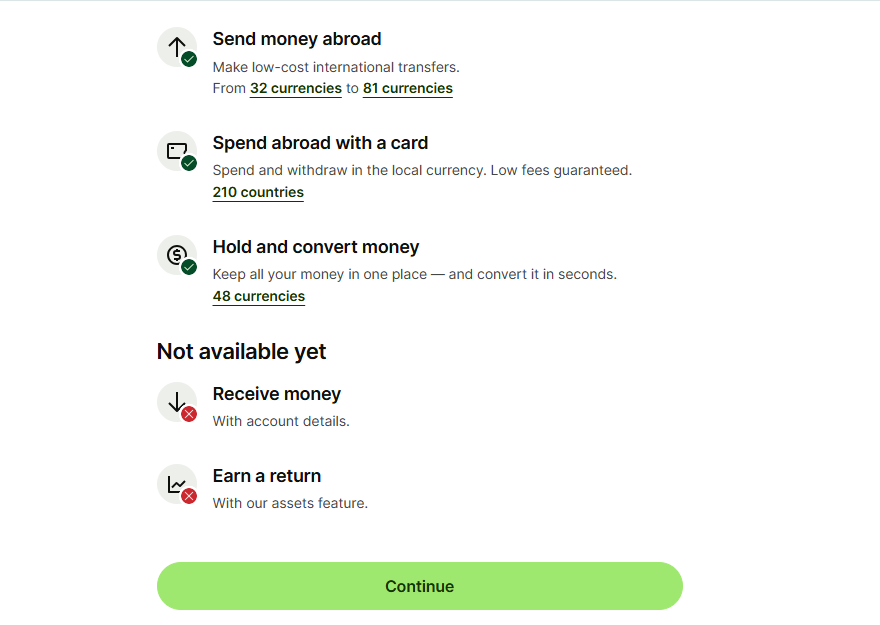Image resolution: width=880 pixels, height=625 pixels.
Task: Click the red X badge on Earn a return
Action: (189, 496)
